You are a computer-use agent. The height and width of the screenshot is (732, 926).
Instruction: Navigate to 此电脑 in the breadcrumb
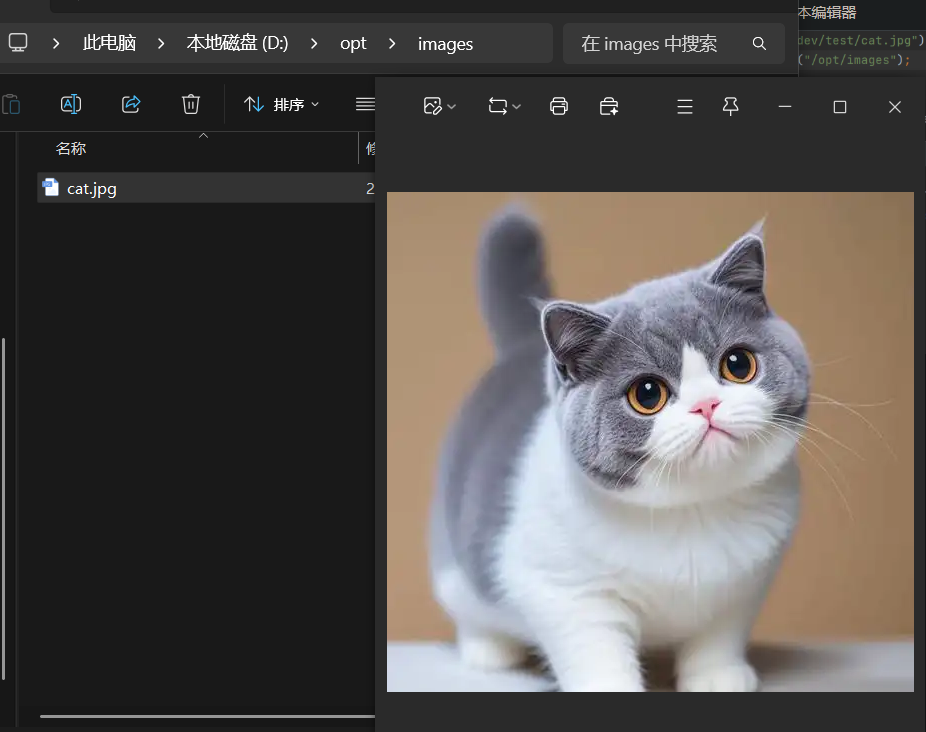pyautogui.click(x=110, y=43)
